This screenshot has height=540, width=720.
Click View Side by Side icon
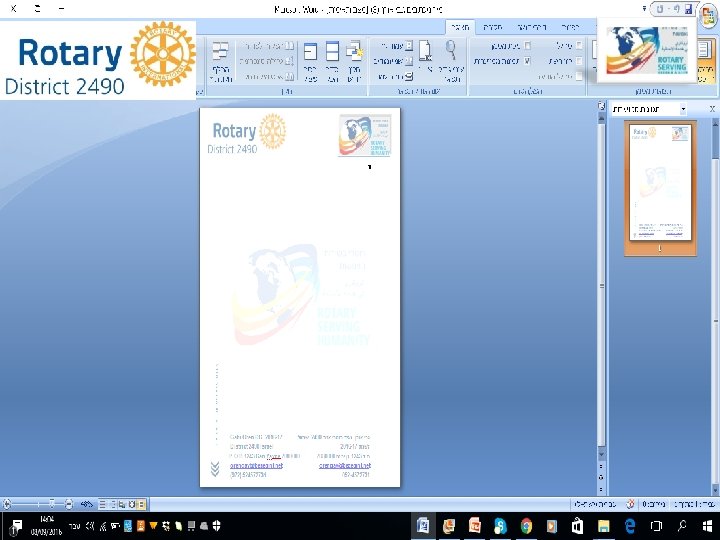click(x=289, y=46)
